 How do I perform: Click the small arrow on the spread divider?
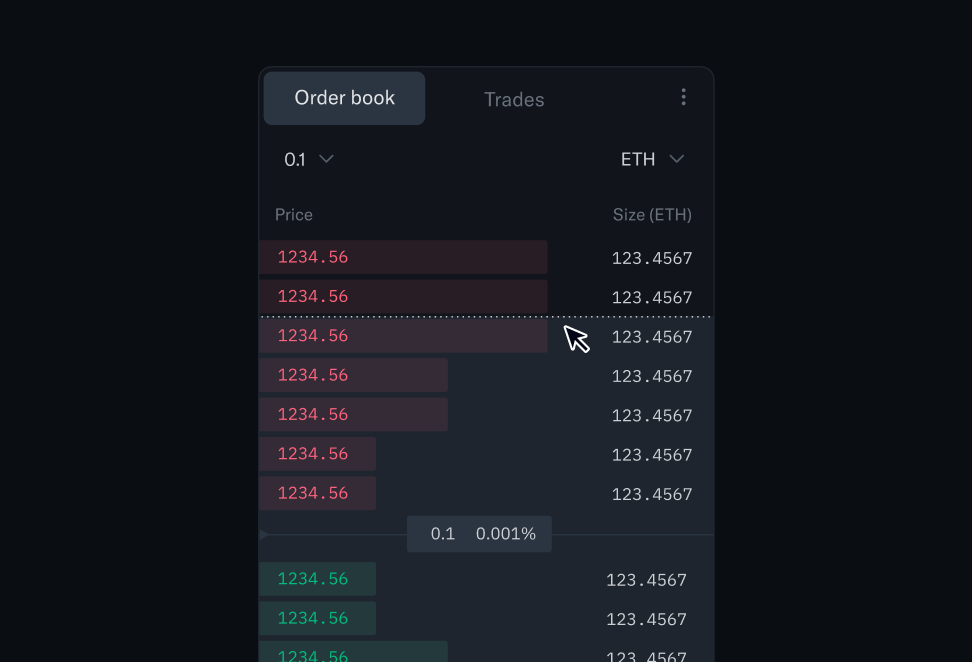point(264,533)
